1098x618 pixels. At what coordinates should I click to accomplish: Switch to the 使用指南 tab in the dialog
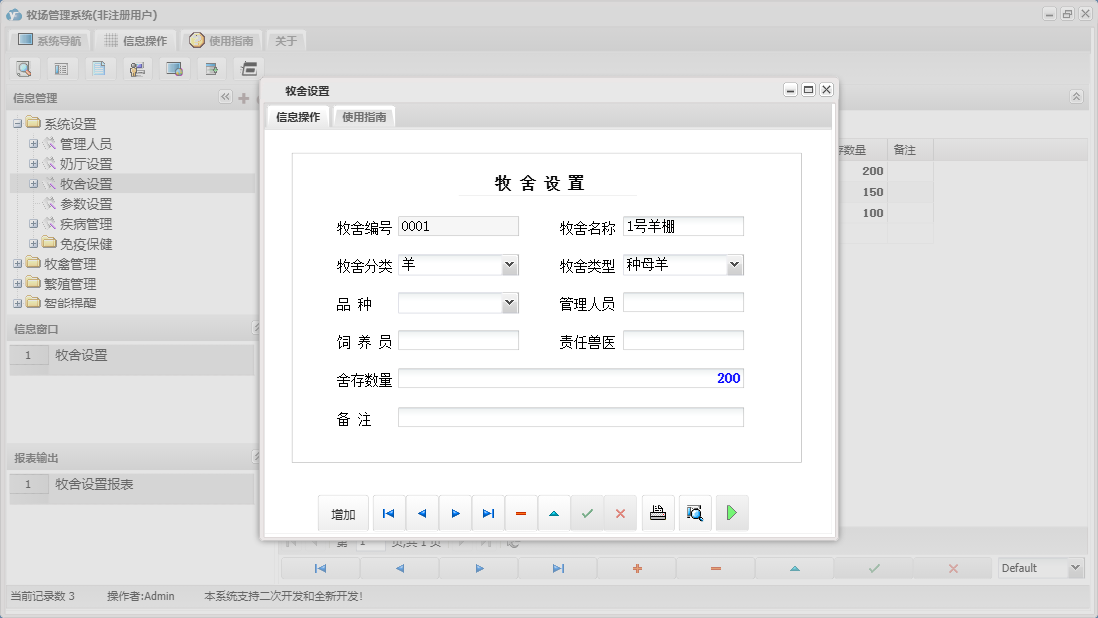click(x=364, y=116)
